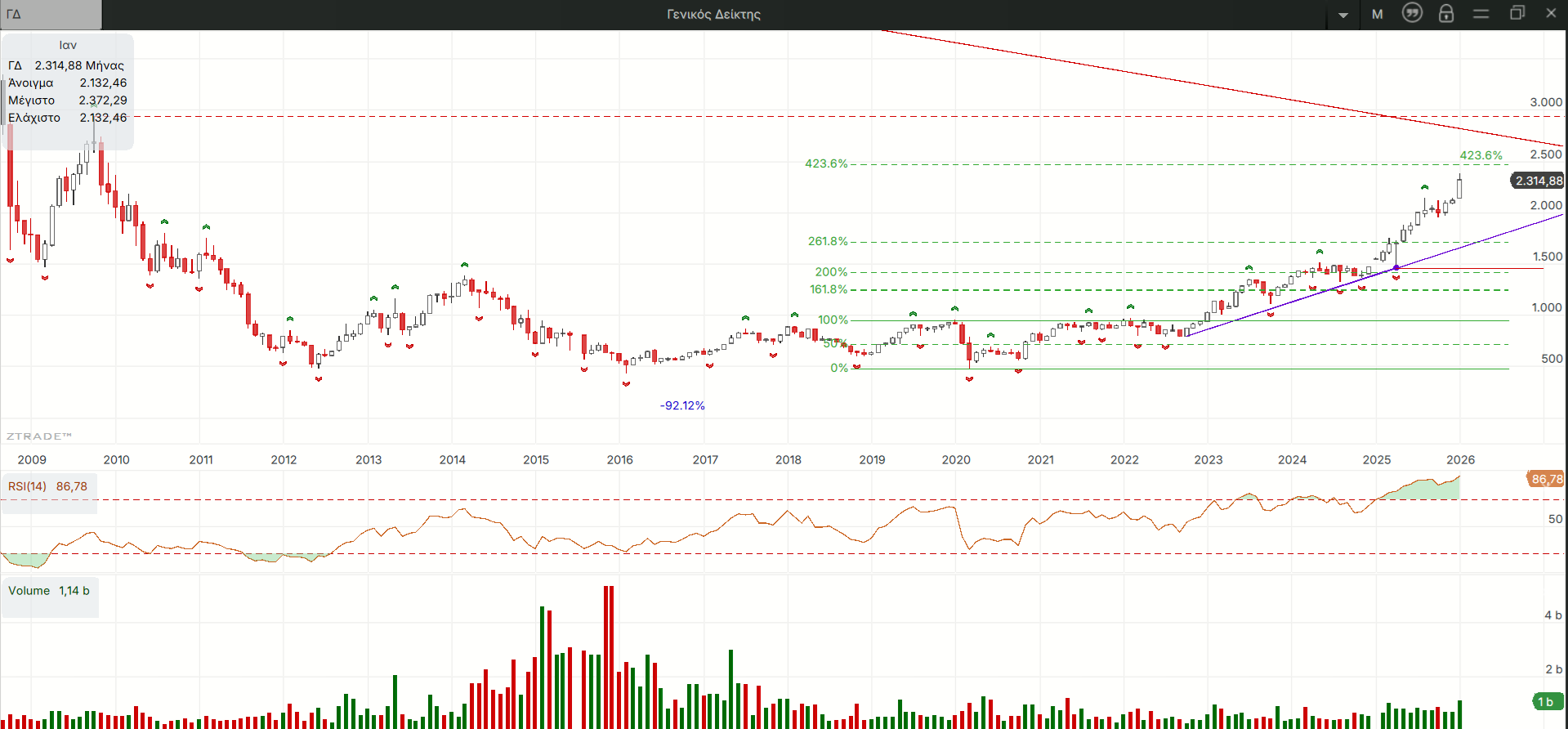1568x729 pixels.
Task: Click the orange 86,78 RSI value tag
Action: coord(1546,479)
